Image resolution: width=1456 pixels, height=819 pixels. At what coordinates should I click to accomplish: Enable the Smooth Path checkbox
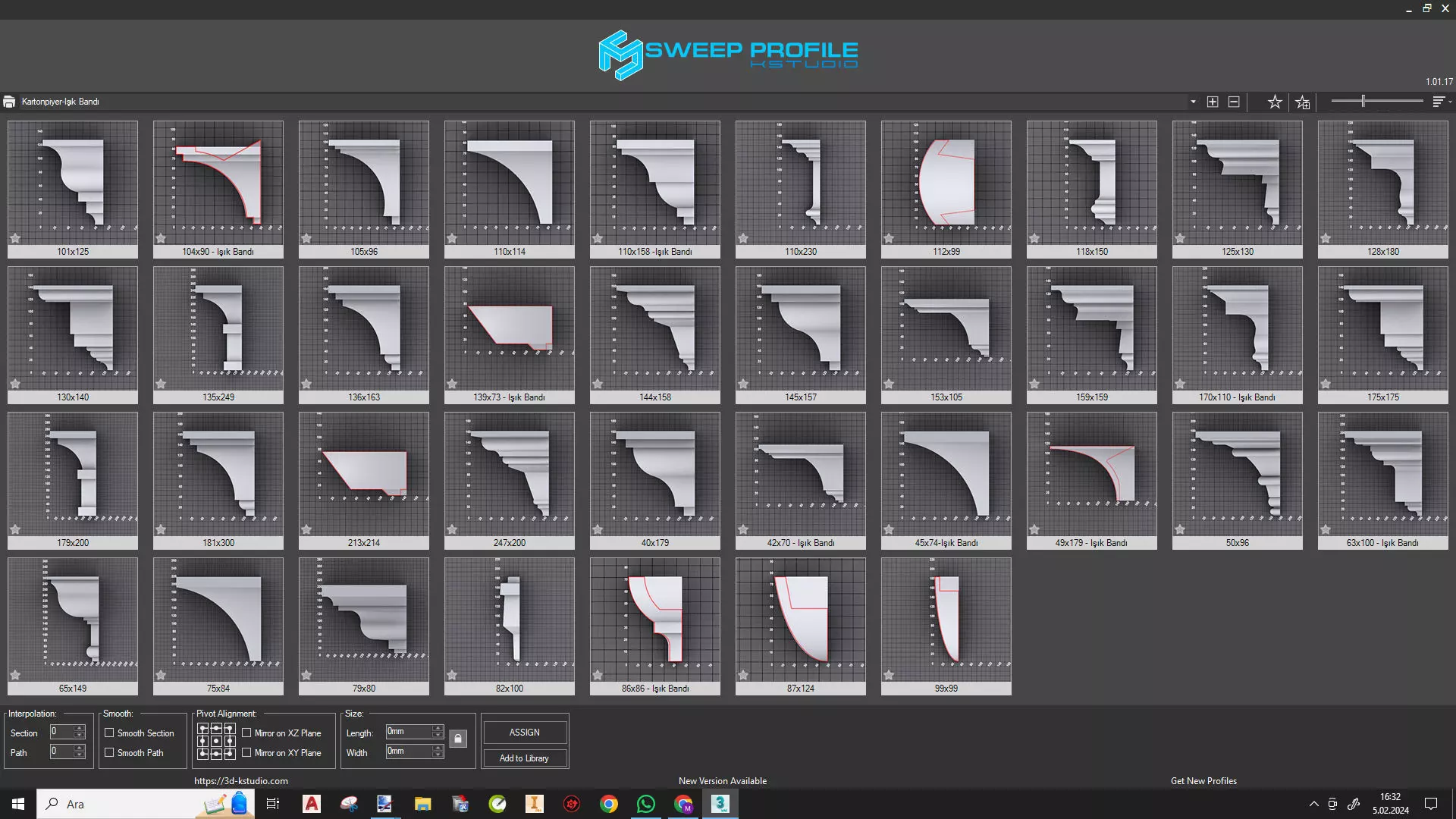coord(109,752)
